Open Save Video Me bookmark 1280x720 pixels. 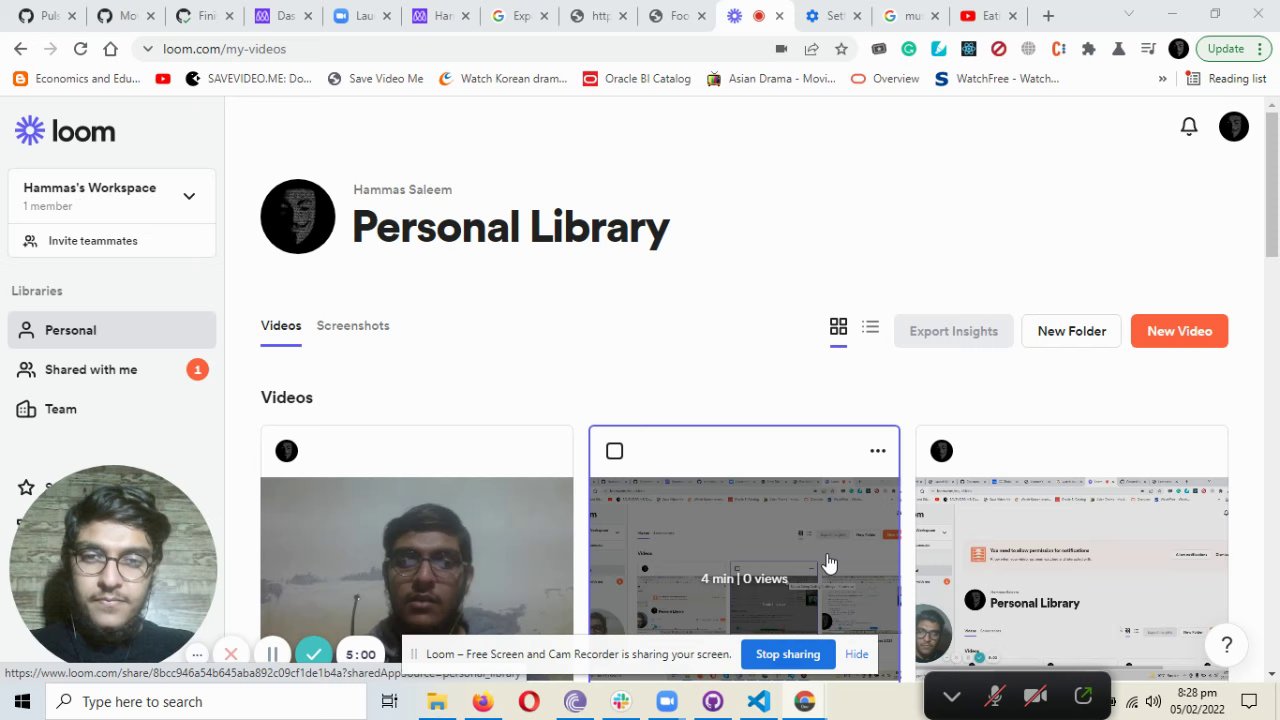pyautogui.click(x=375, y=79)
